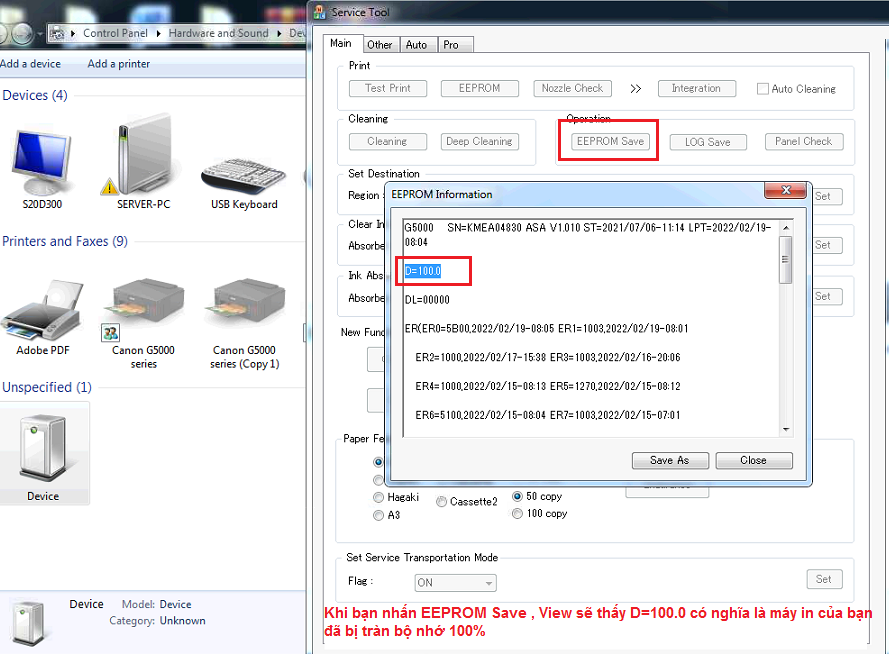Viewport: 889px width, 654px height.
Task: Enable the Auto Cleaning checkbox
Action: coord(763,89)
